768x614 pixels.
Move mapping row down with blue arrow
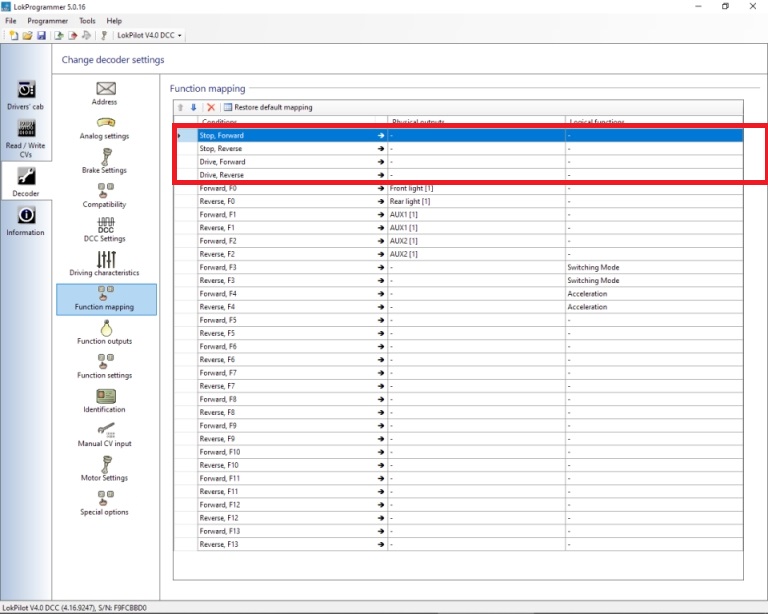tap(193, 107)
